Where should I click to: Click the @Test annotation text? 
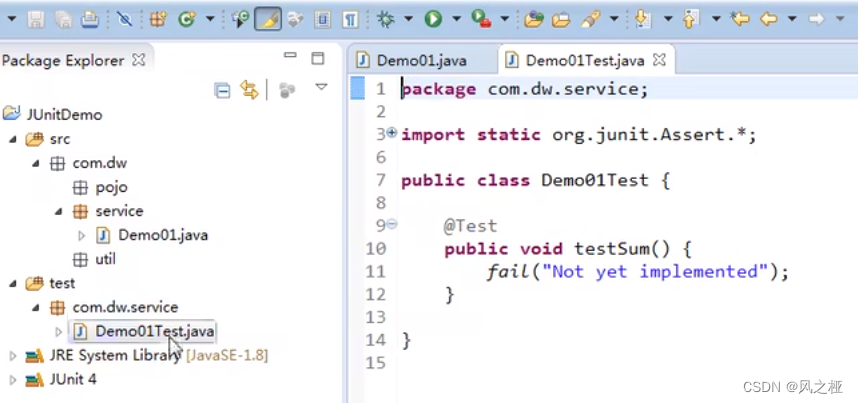coord(470,226)
